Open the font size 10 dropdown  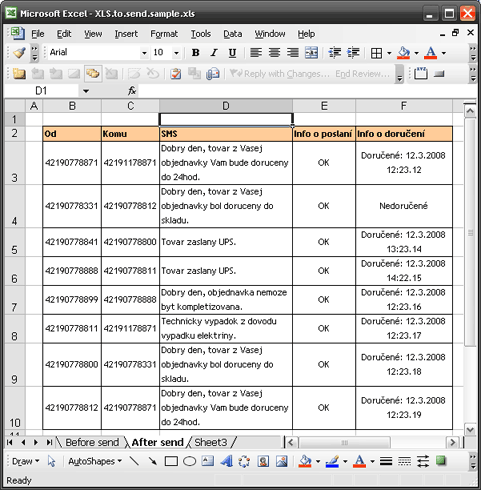[176, 53]
